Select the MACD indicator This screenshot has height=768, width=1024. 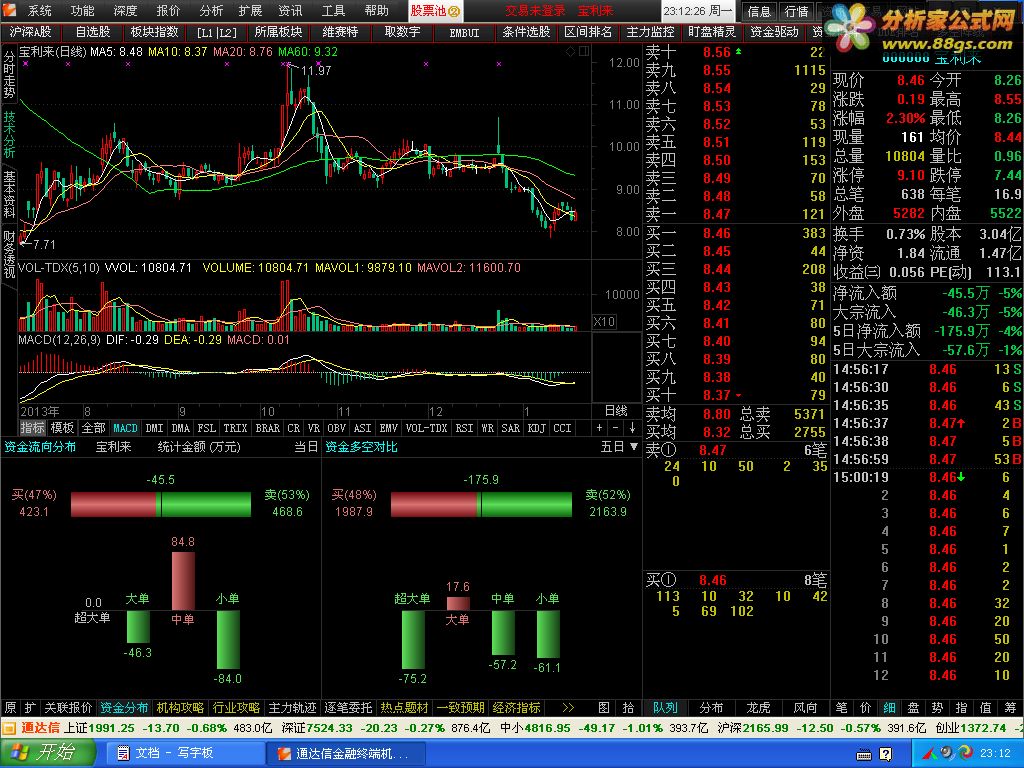pos(125,428)
